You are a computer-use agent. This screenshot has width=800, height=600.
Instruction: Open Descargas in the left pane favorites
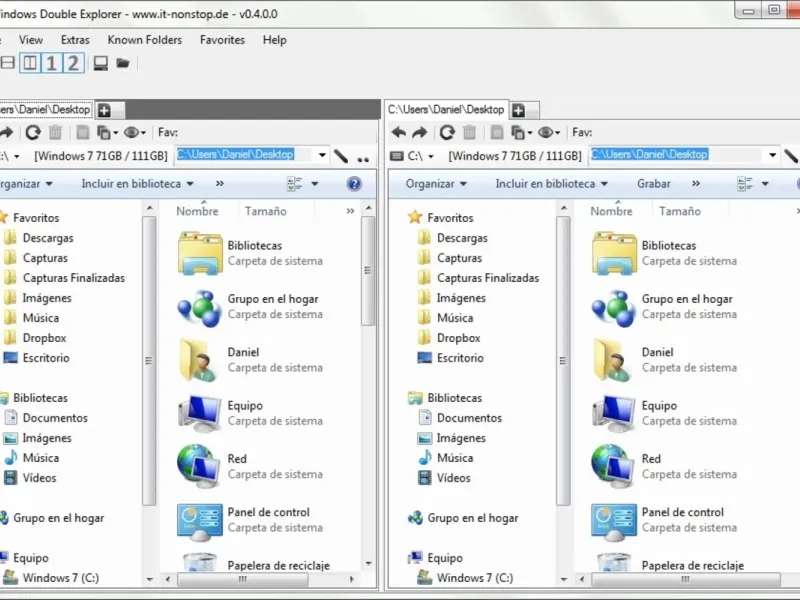pyautogui.click(x=48, y=238)
